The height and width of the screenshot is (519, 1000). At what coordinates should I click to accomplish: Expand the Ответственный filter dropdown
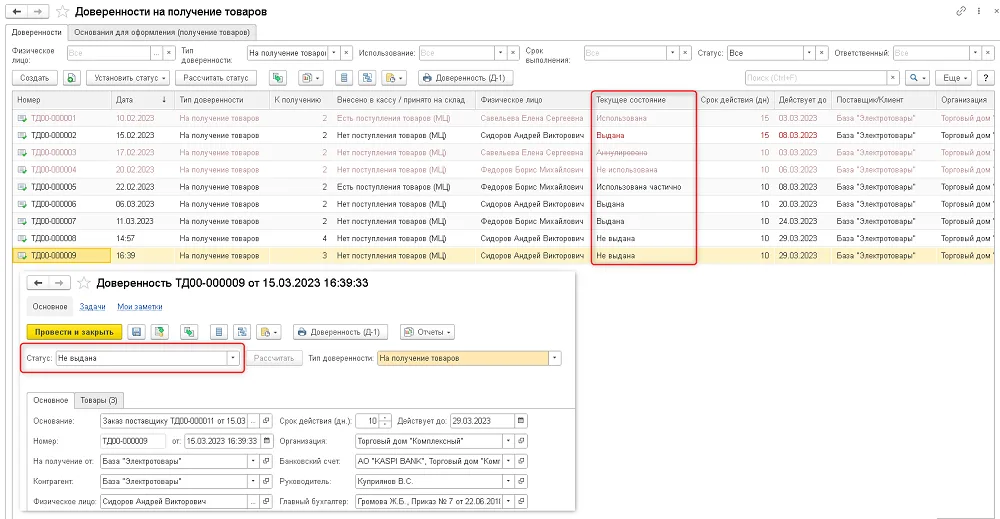tap(974, 53)
